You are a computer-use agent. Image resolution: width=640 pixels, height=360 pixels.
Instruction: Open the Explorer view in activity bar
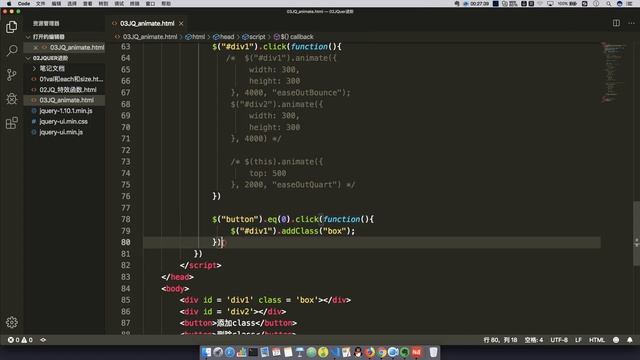pos(11,27)
